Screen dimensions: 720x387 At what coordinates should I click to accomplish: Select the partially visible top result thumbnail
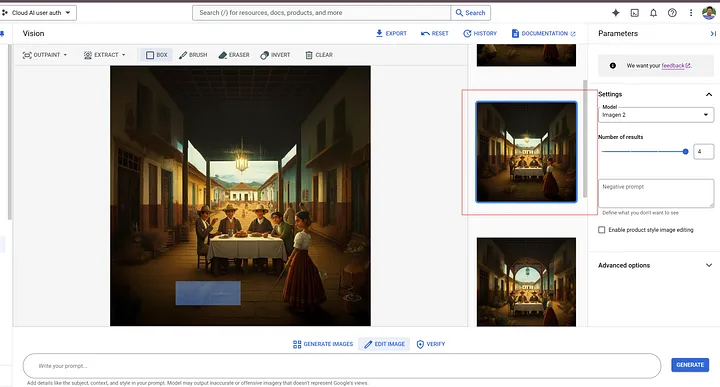pyautogui.click(x=526, y=55)
